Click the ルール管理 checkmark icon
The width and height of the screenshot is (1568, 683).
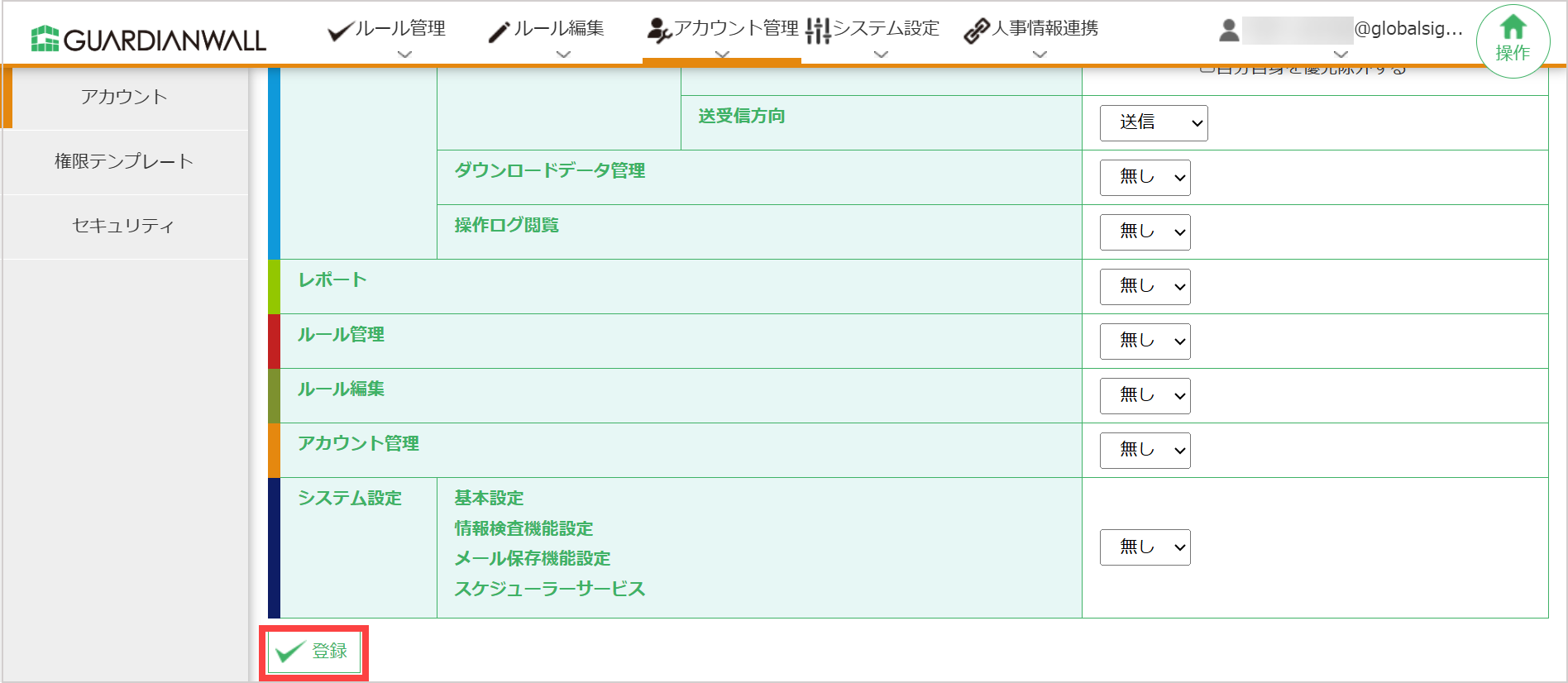point(339,31)
